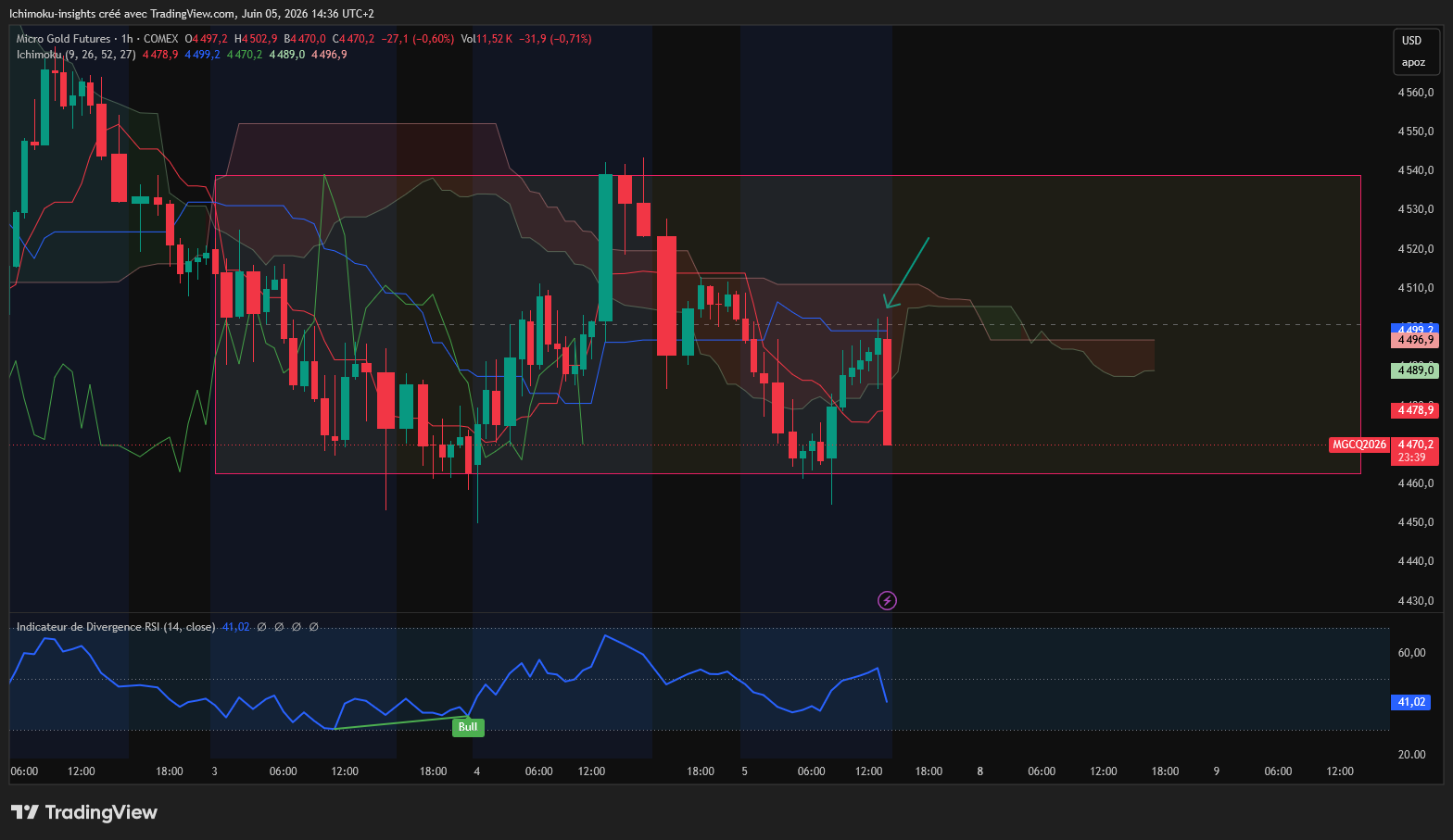Click date label 5 on the time axis

[x=744, y=771]
